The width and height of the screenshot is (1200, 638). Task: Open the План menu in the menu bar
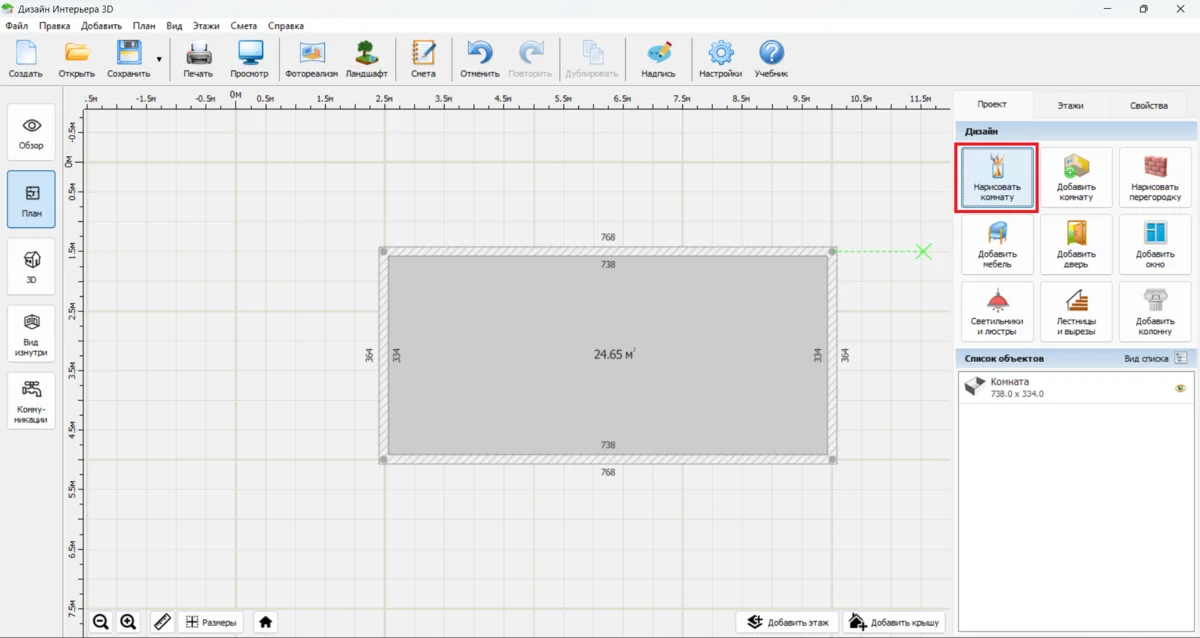pyautogui.click(x=144, y=25)
